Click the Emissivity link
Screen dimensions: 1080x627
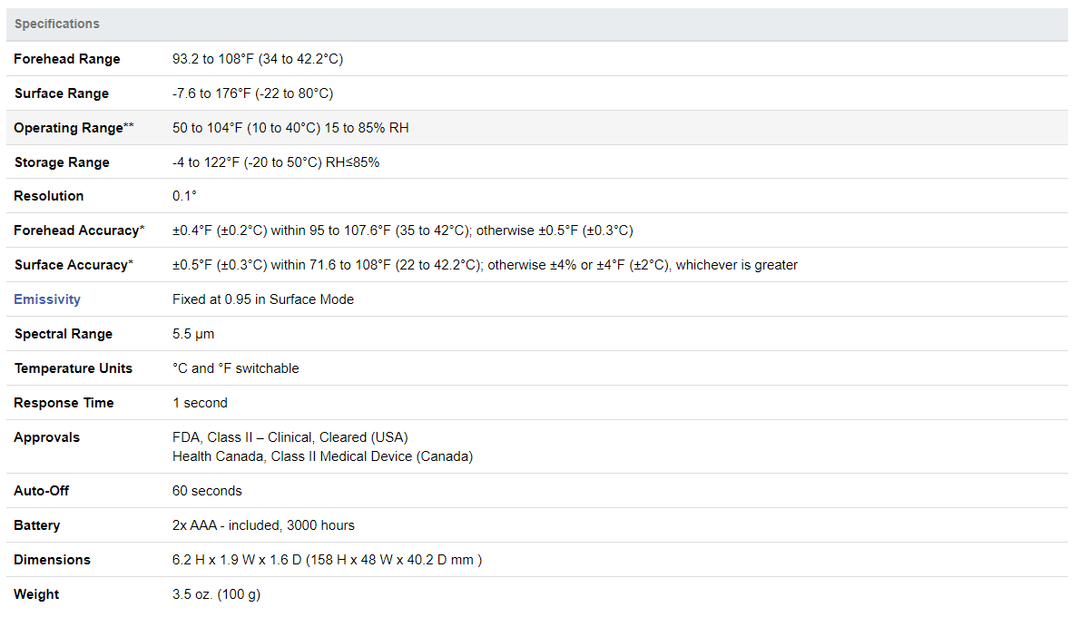[47, 299]
